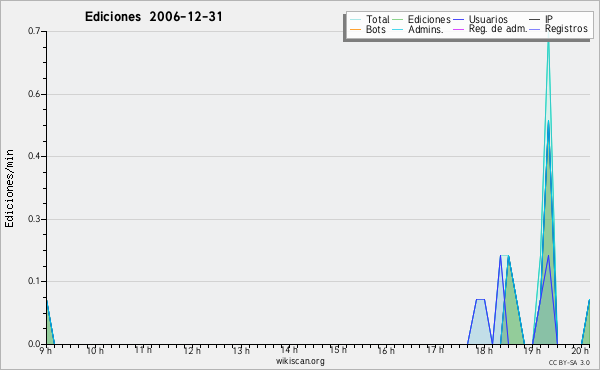
Task: Click the 15 h x-axis label
Action: click(338, 350)
